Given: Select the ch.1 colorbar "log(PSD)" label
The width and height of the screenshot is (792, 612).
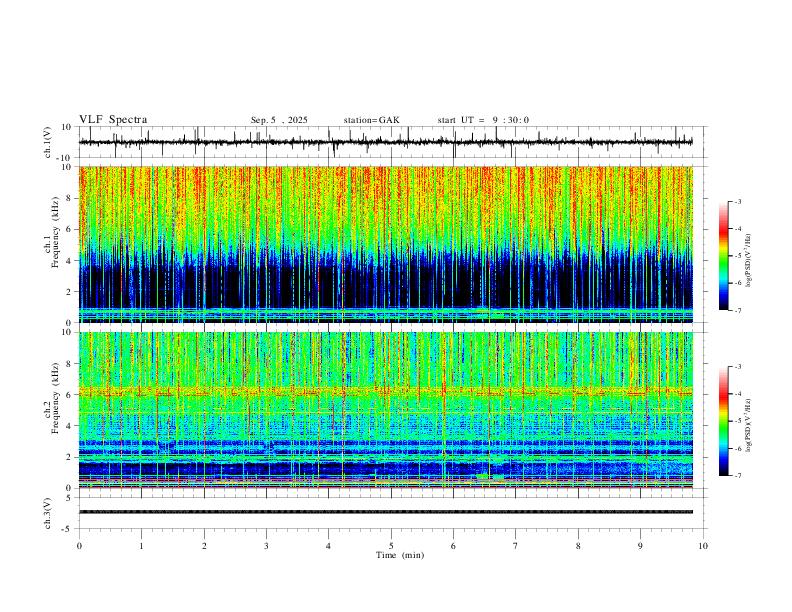Looking at the screenshot, I should [x=749, y=261].
